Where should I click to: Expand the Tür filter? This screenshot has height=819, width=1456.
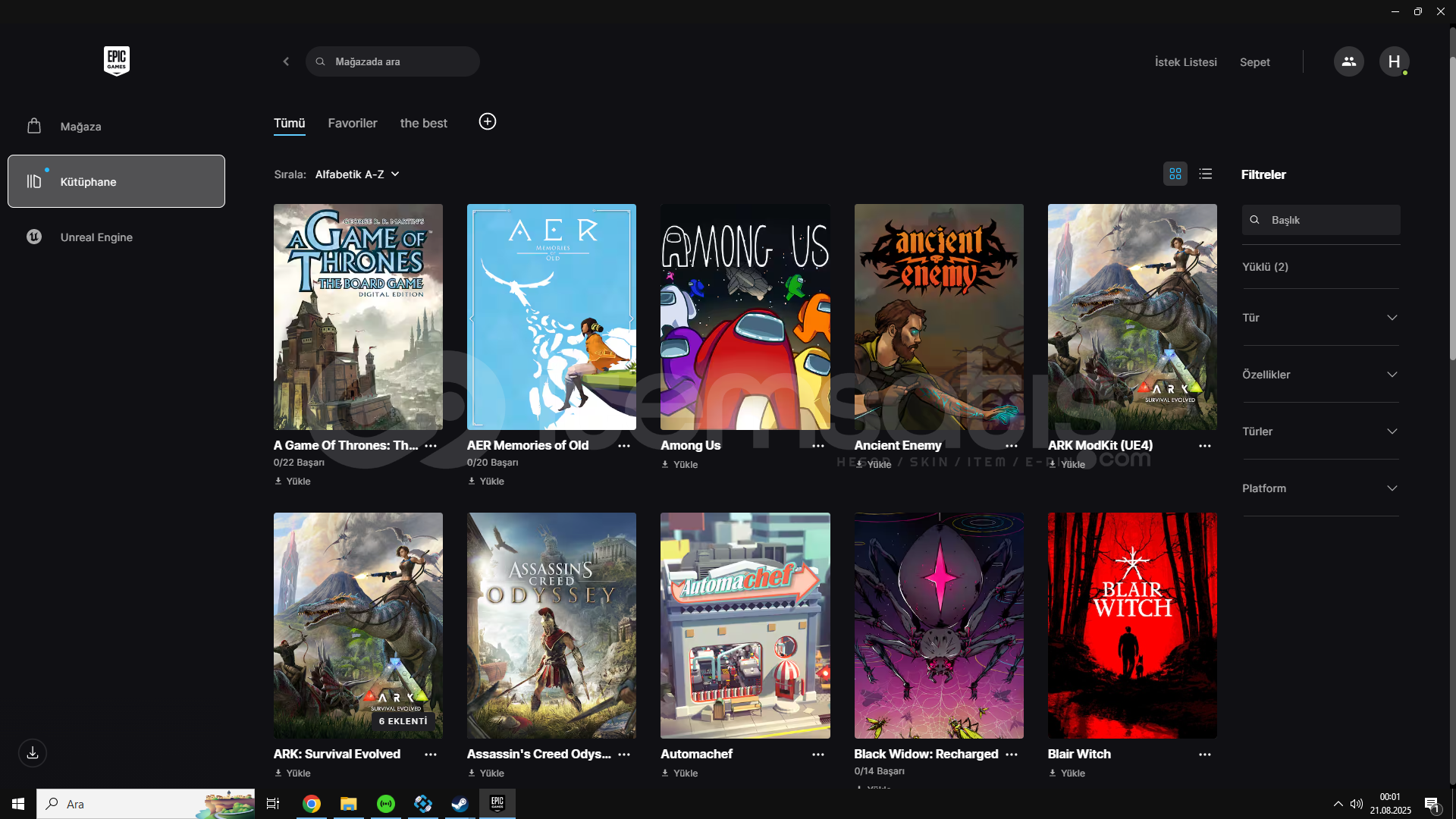pos(1320,318)
